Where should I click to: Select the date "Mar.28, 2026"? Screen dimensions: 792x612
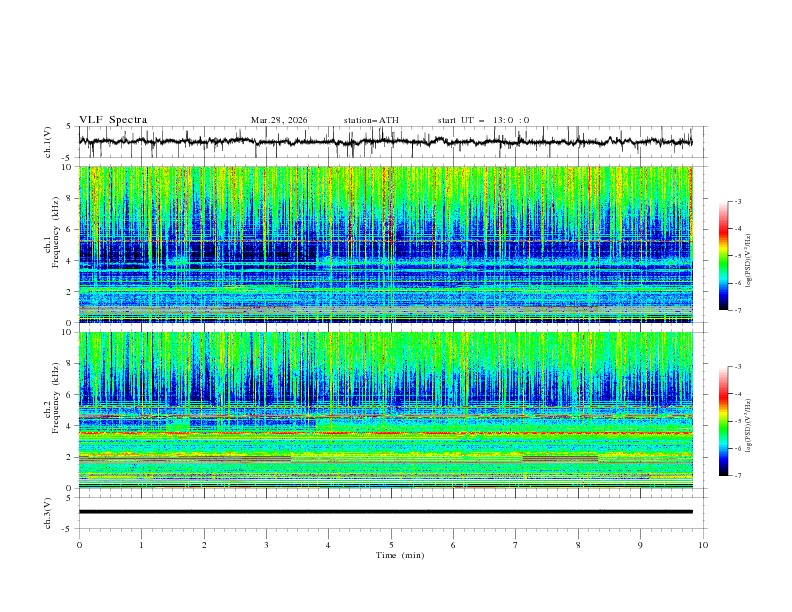279,120
